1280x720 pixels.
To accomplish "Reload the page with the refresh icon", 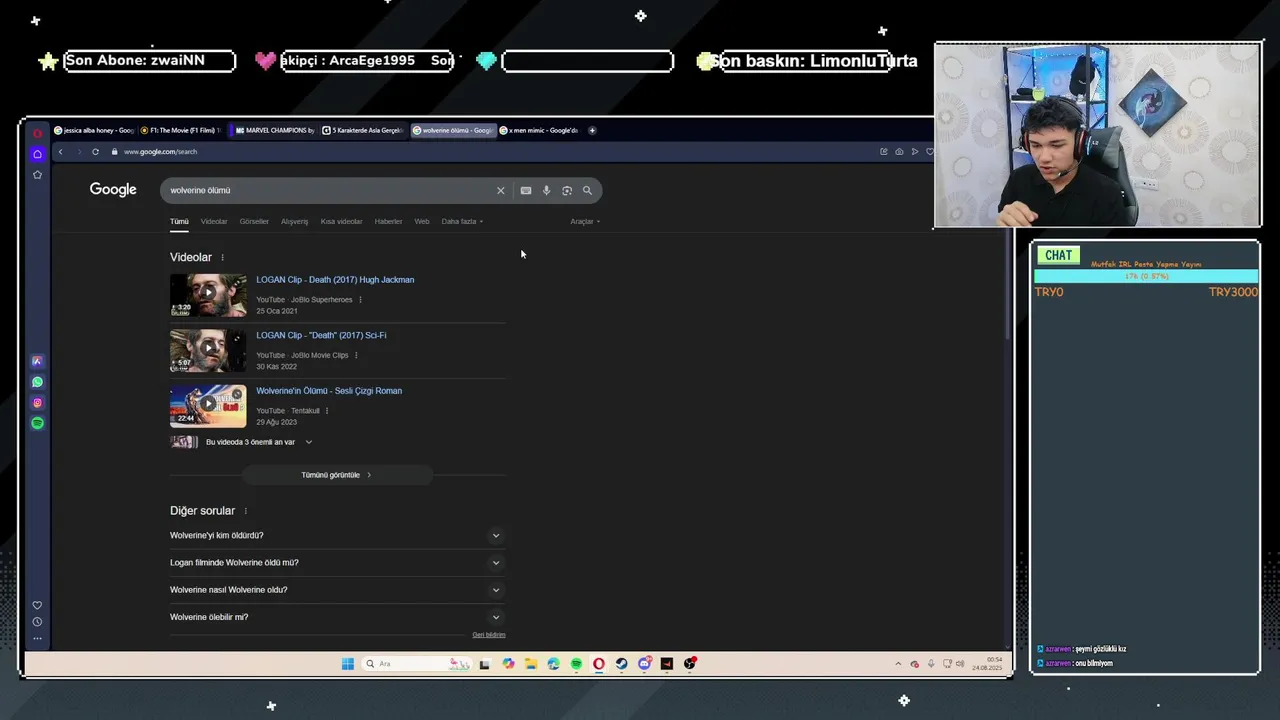I will click(x=95, y=152).
